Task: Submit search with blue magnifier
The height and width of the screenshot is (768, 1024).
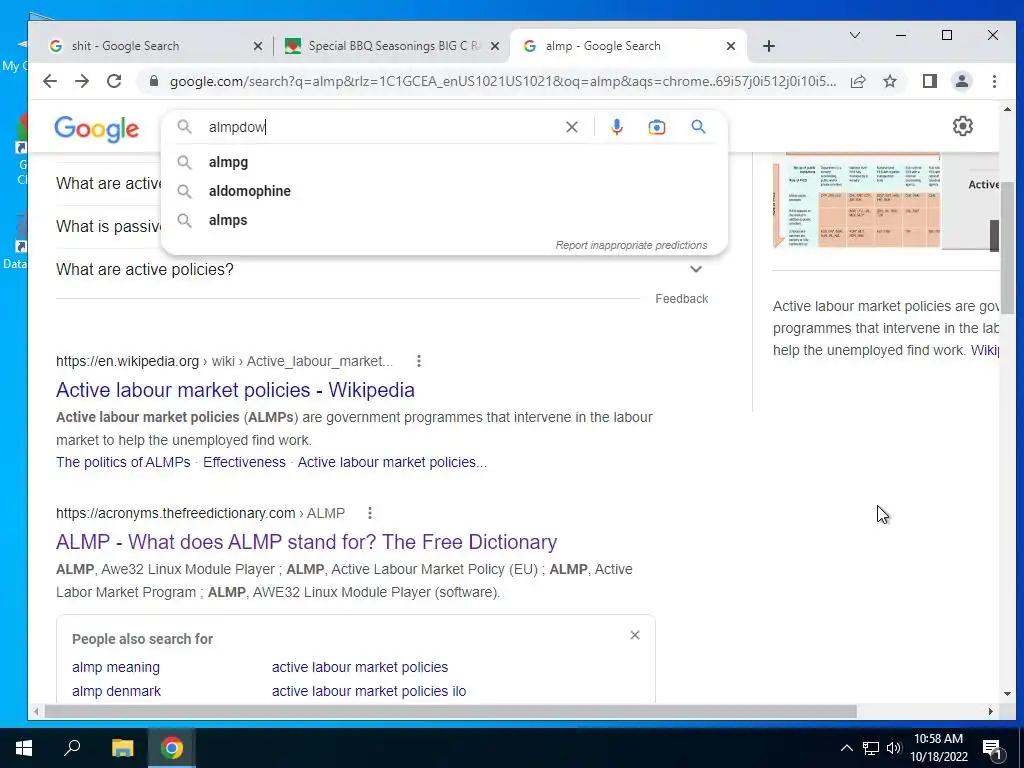Action: pos(698,127)
